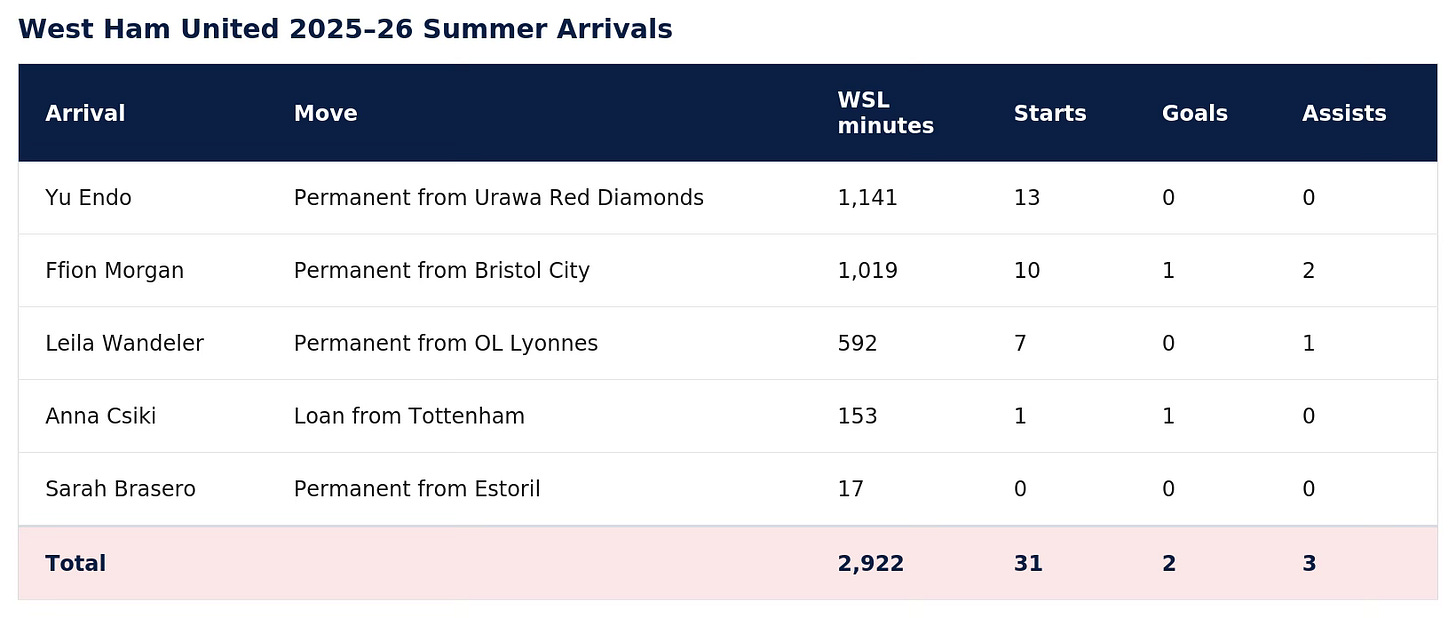This screenshot has width=1456, height=618.
Task: Click Permanent from Estoril cell
Action: (417, 489)
